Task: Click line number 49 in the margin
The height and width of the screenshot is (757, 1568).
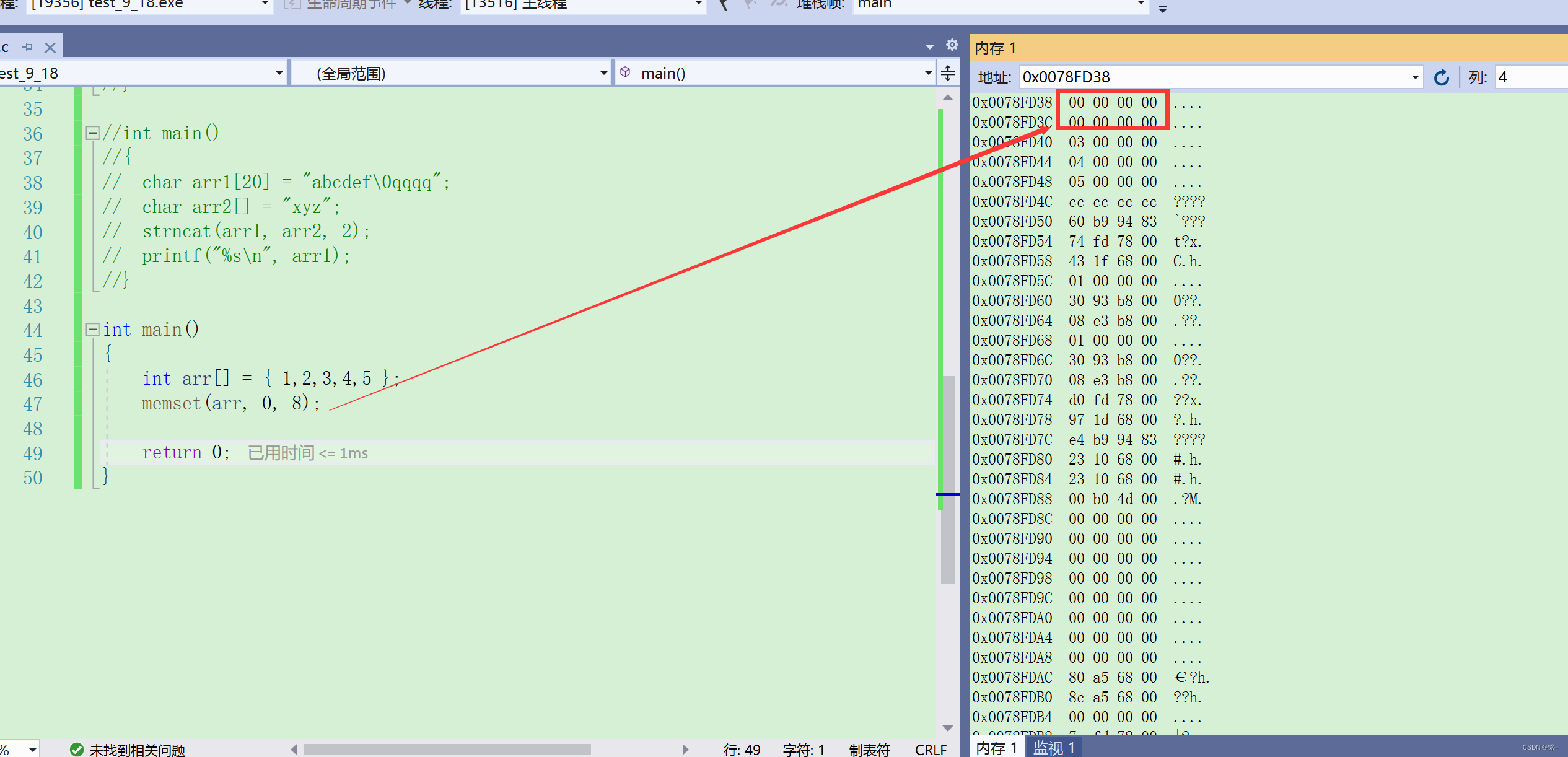Action: (33, 453)
